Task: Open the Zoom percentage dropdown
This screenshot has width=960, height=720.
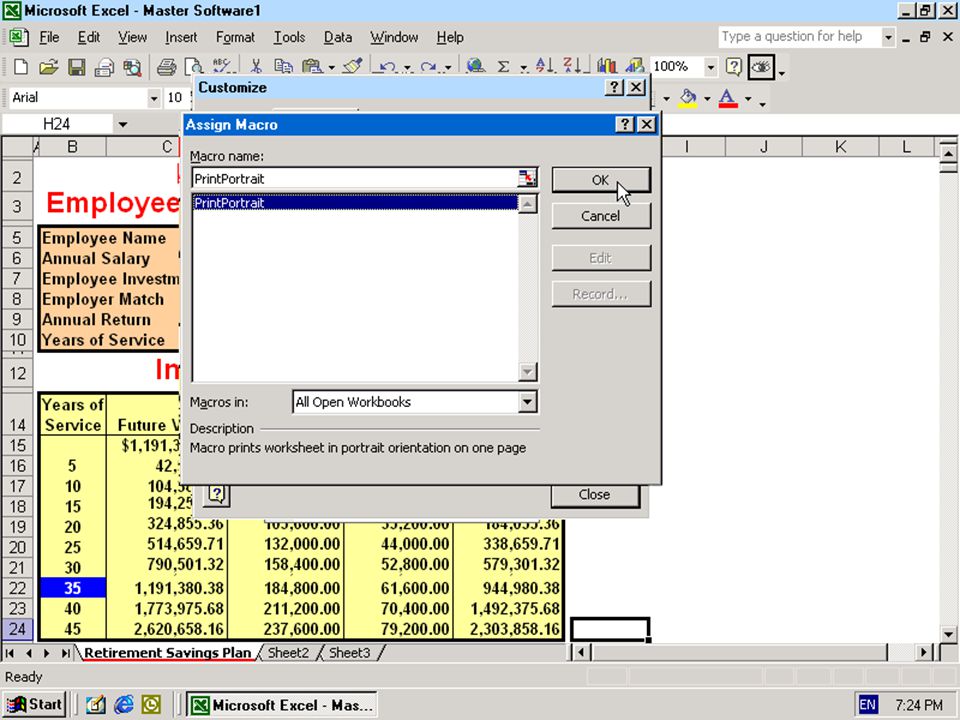Action: pyautogui.click(x=710, y=67)
